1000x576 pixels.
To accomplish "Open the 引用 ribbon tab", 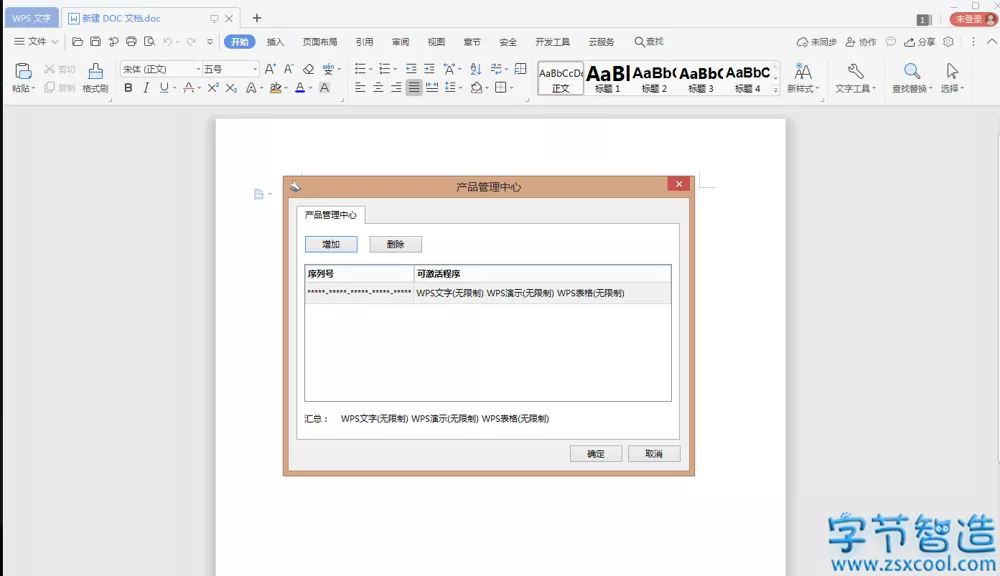I will click(x=364, y=42).
